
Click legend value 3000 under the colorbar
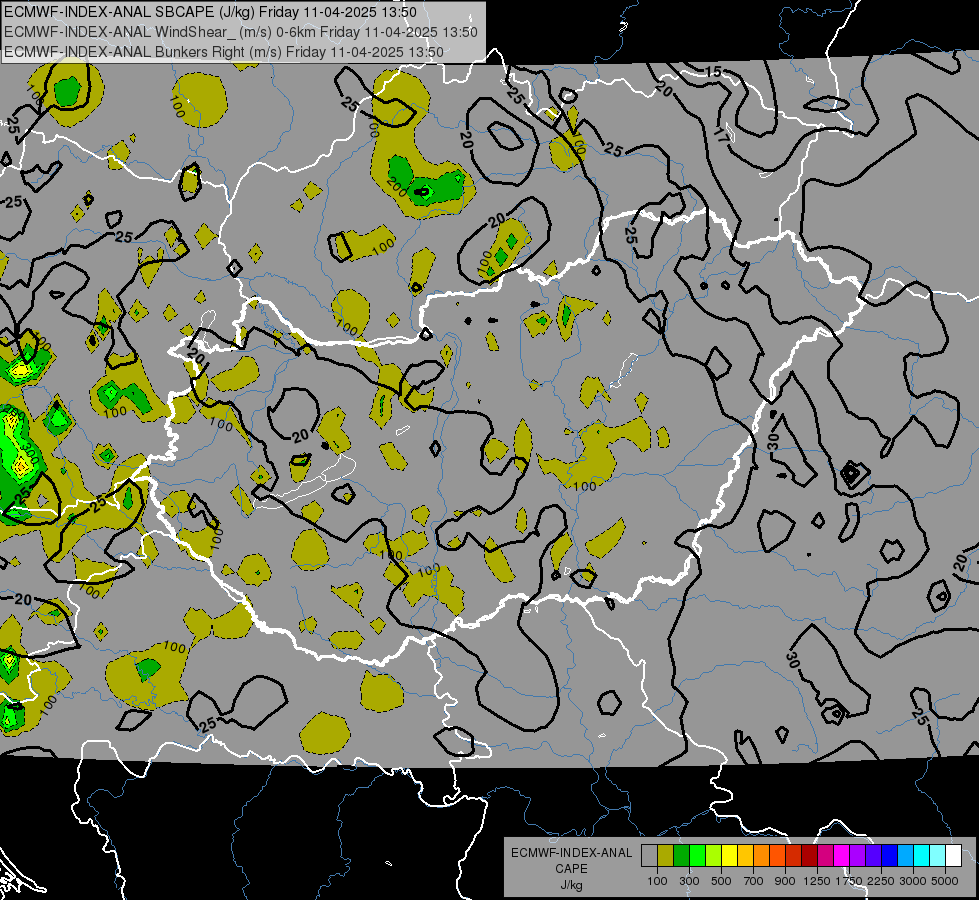913,881
